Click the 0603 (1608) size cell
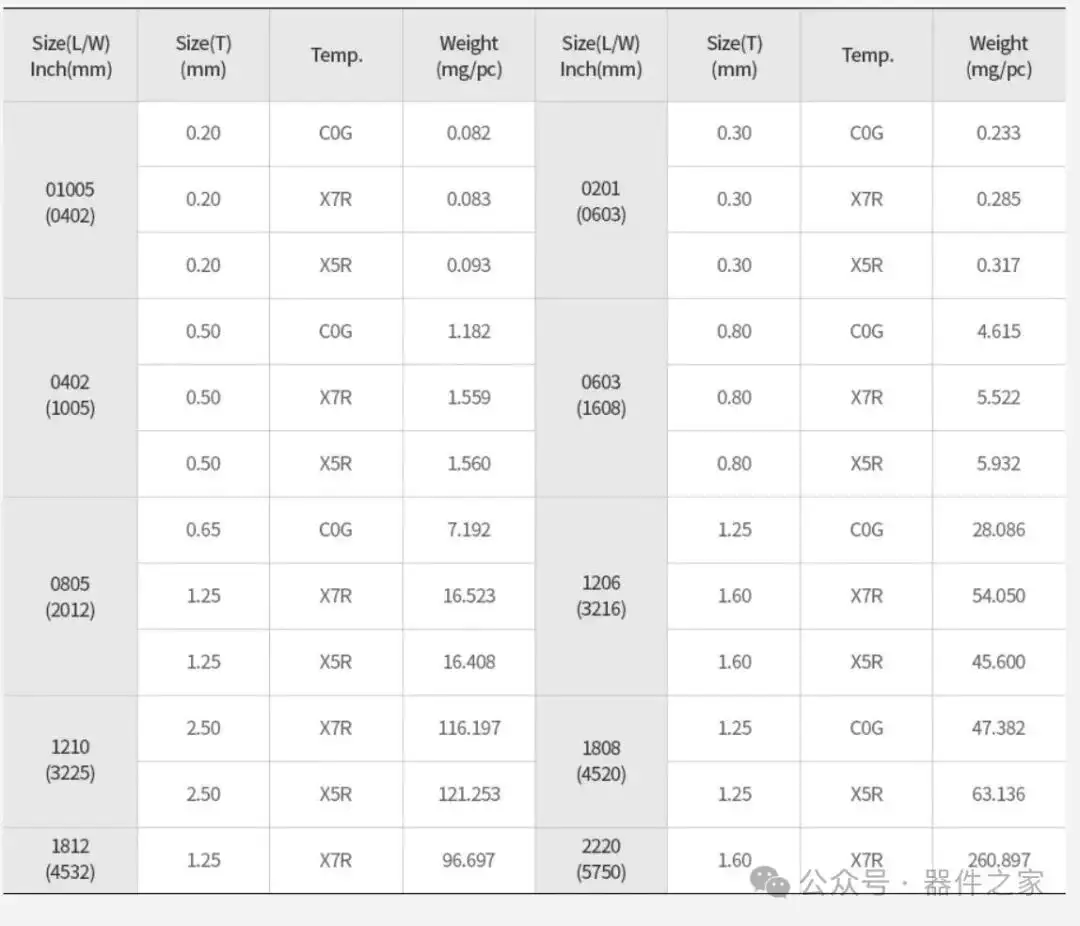 (601, 396)
